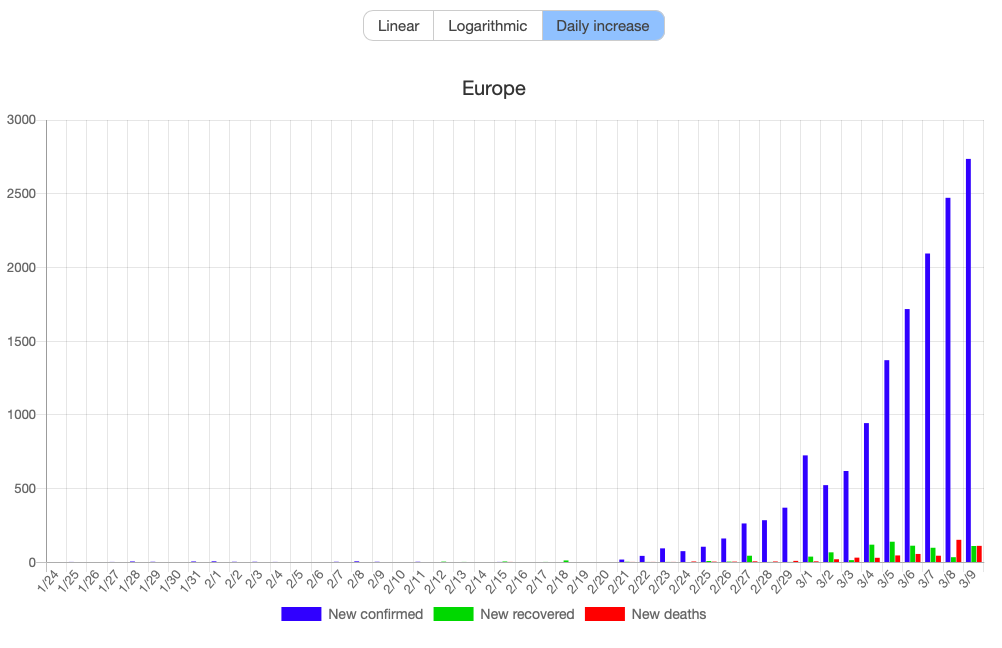
Task: Click the 1/24 x-axis date label
Action: 48,580
